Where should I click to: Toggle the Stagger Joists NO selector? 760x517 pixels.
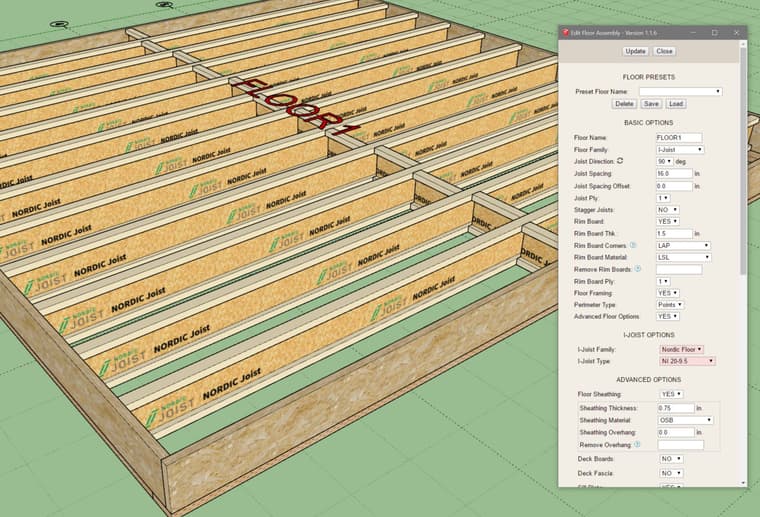(667, 209)
